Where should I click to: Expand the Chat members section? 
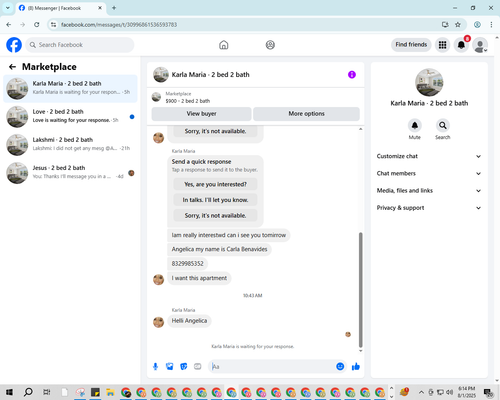coord(429,173)
